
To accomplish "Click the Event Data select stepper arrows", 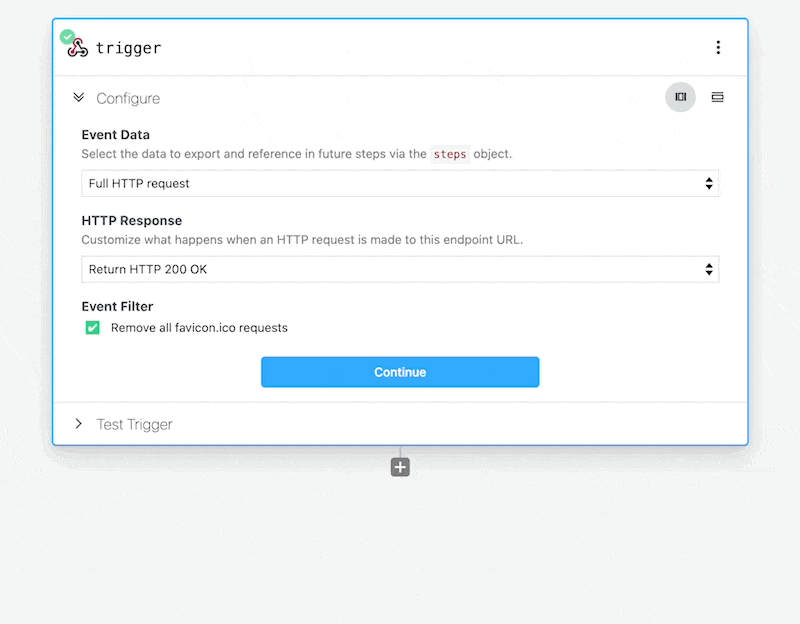I will point(709,183).
